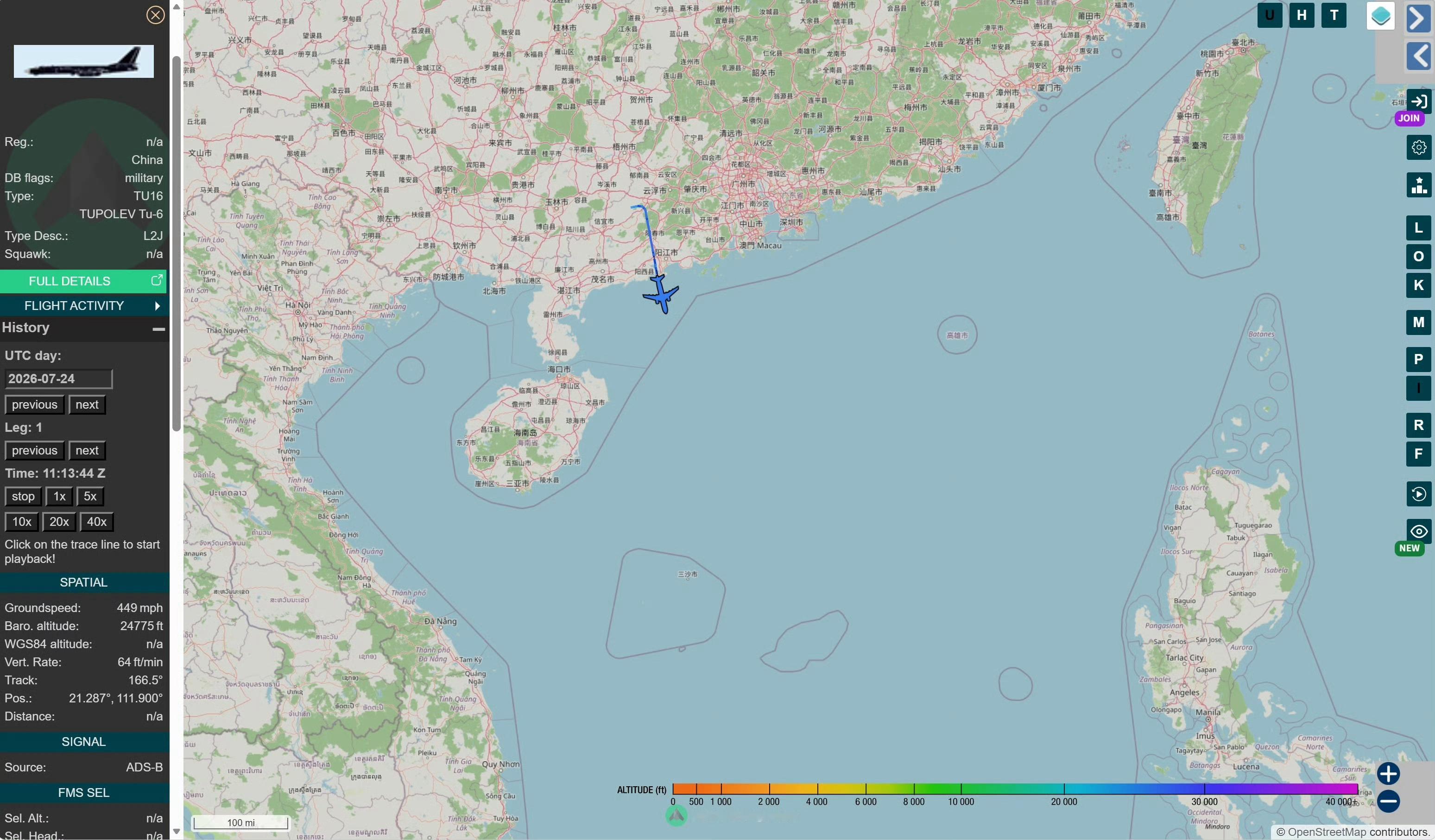
Task: Close the aircraft info panel
Action: 156,15
